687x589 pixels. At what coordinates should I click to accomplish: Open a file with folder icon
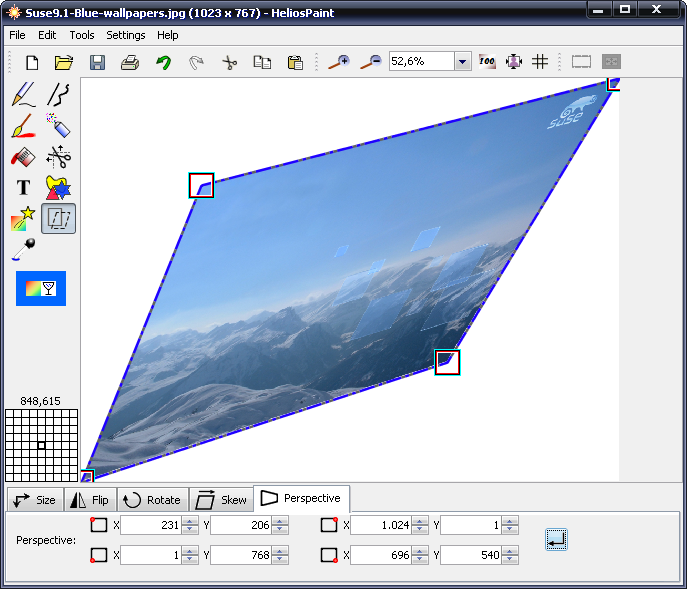pyautogui.click(x=64, y=62)
